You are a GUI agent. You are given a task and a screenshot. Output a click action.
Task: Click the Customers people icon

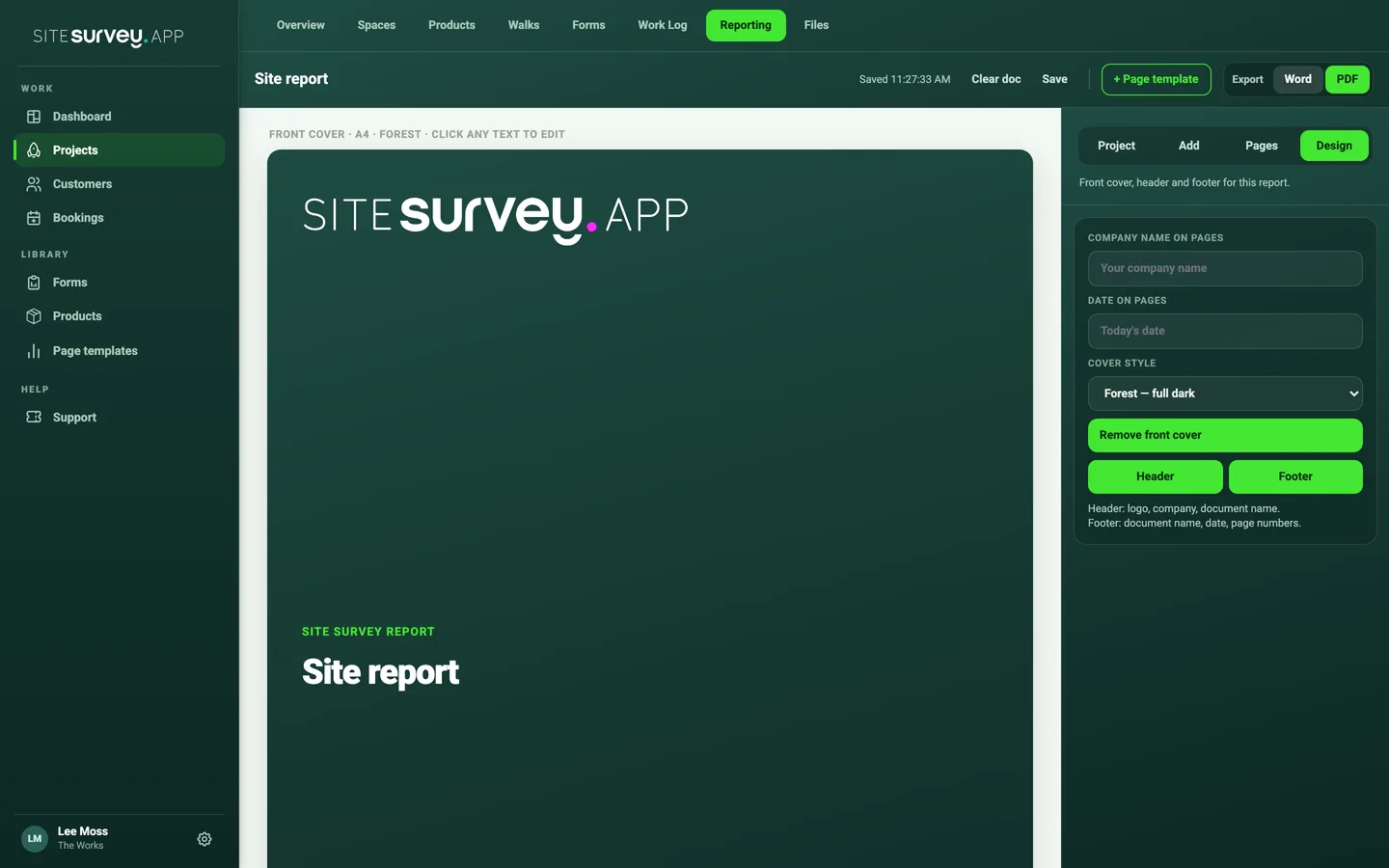[x=34, y=184]
